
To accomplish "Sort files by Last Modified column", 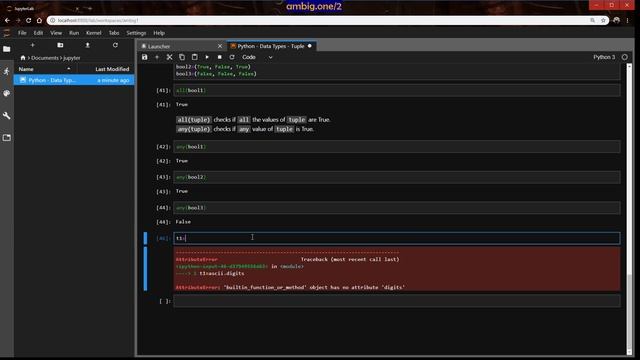I will pos(112,69).
